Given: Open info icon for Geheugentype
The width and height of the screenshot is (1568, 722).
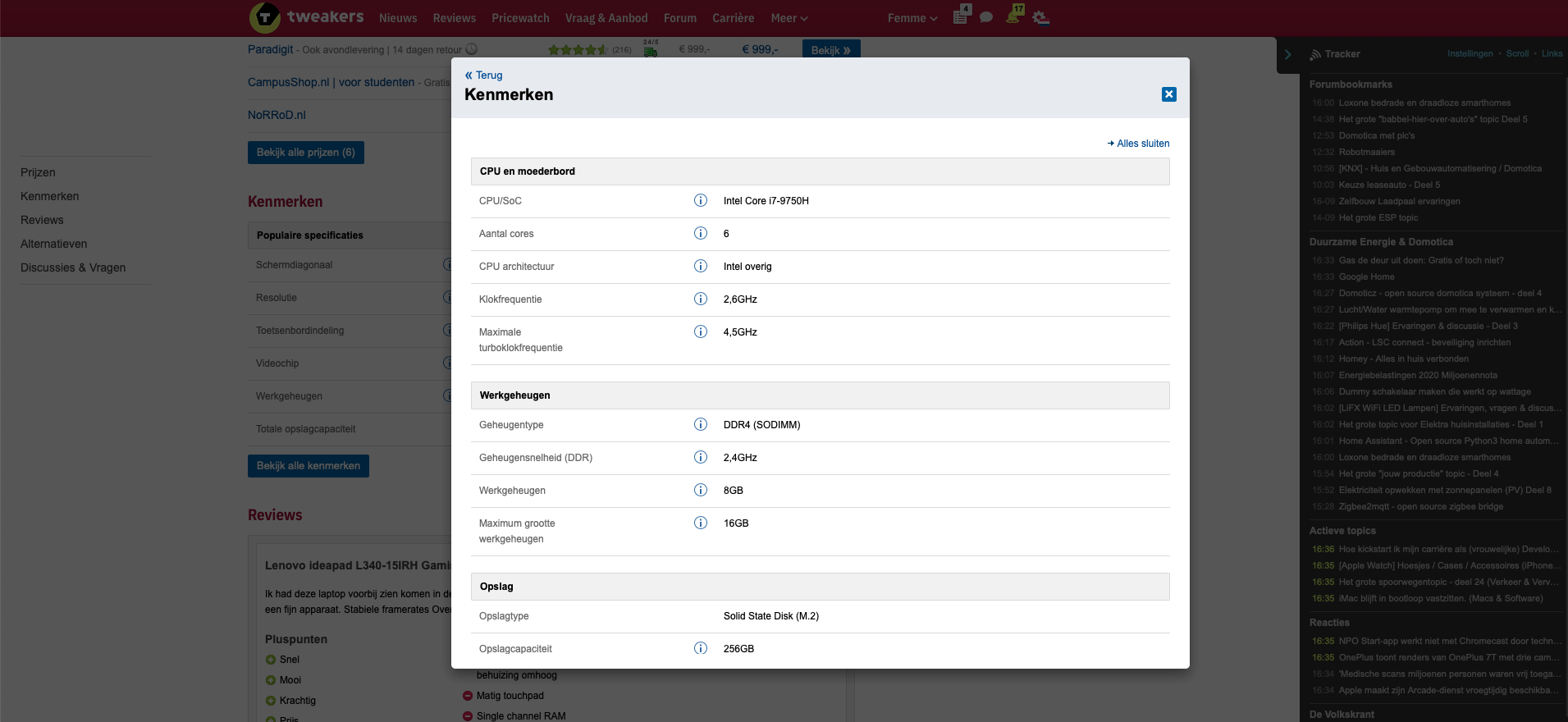Looking at the screenshot, I should tap(701, 424).
